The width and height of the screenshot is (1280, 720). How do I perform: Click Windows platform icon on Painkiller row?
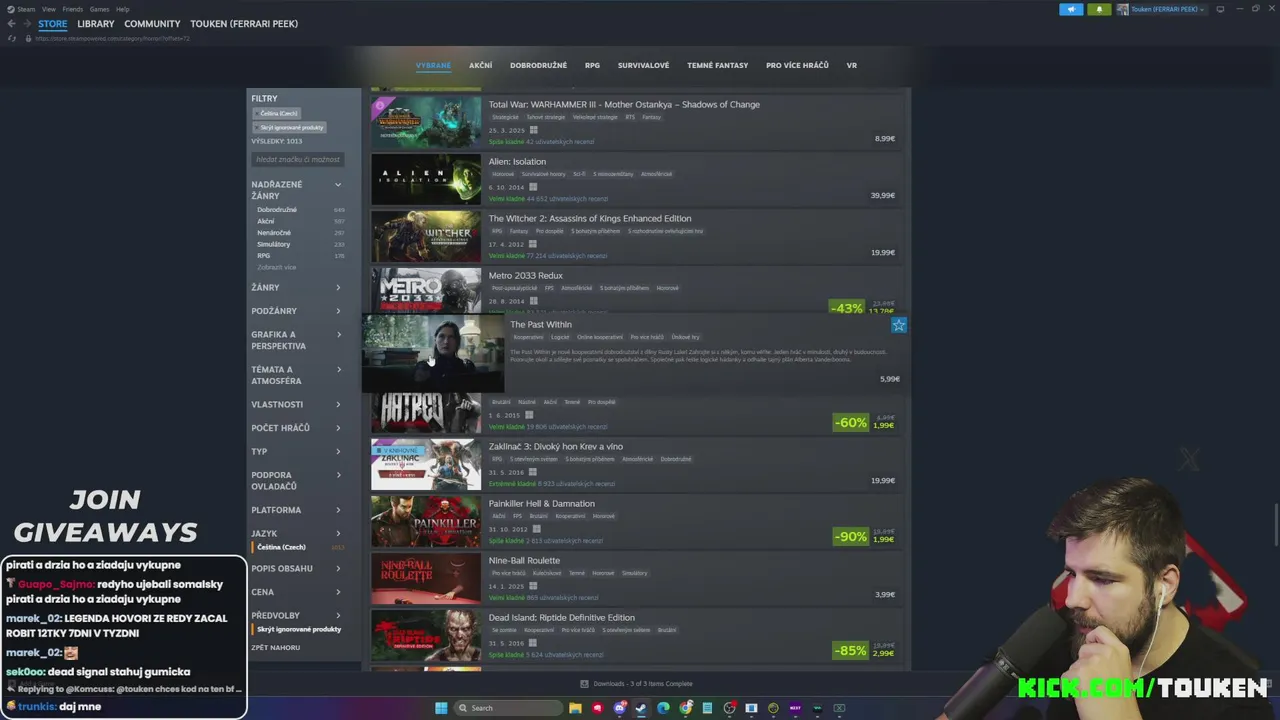tap(536, 529)
